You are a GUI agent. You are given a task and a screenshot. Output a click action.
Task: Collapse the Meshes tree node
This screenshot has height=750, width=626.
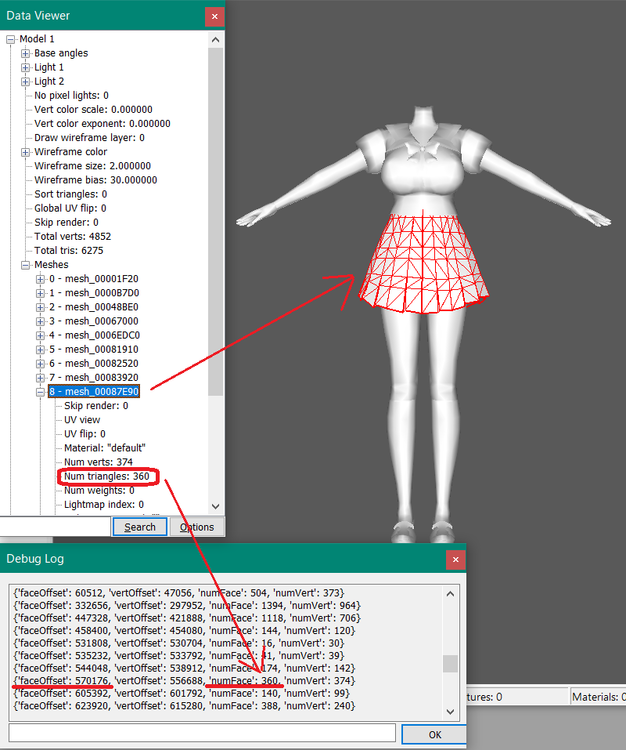(25, 265)
